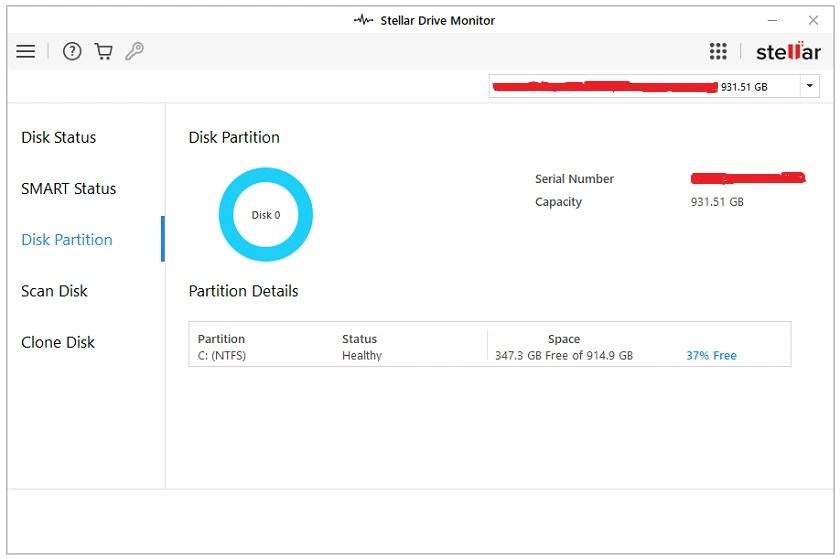840x559 pixels.
Task: Click the Stellar brand logo
Action: tap(788, 51)
